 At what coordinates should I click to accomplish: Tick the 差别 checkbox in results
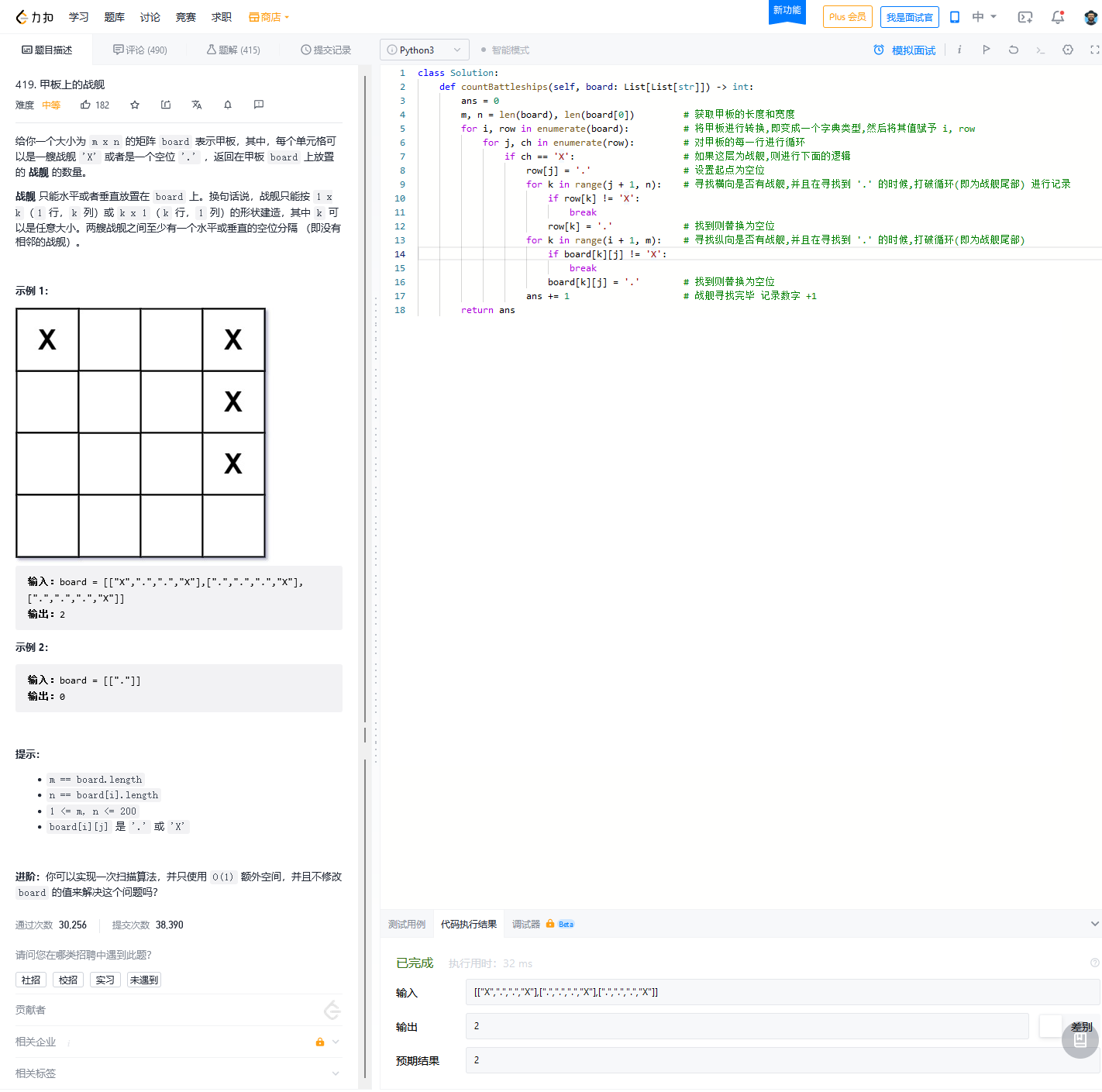tap(1050, 1026)
